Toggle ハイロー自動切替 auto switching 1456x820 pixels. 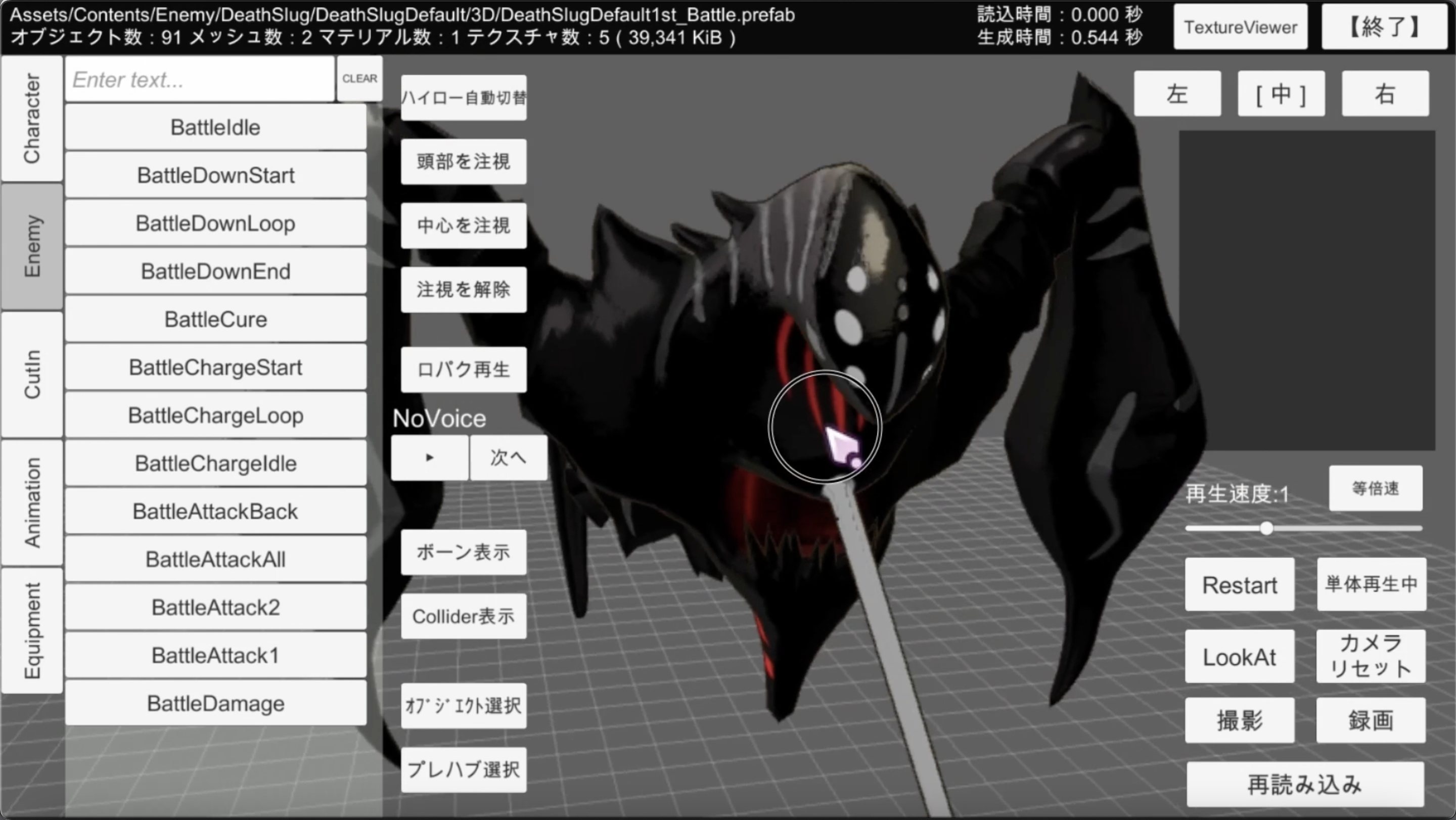click(x=464, y=98)
